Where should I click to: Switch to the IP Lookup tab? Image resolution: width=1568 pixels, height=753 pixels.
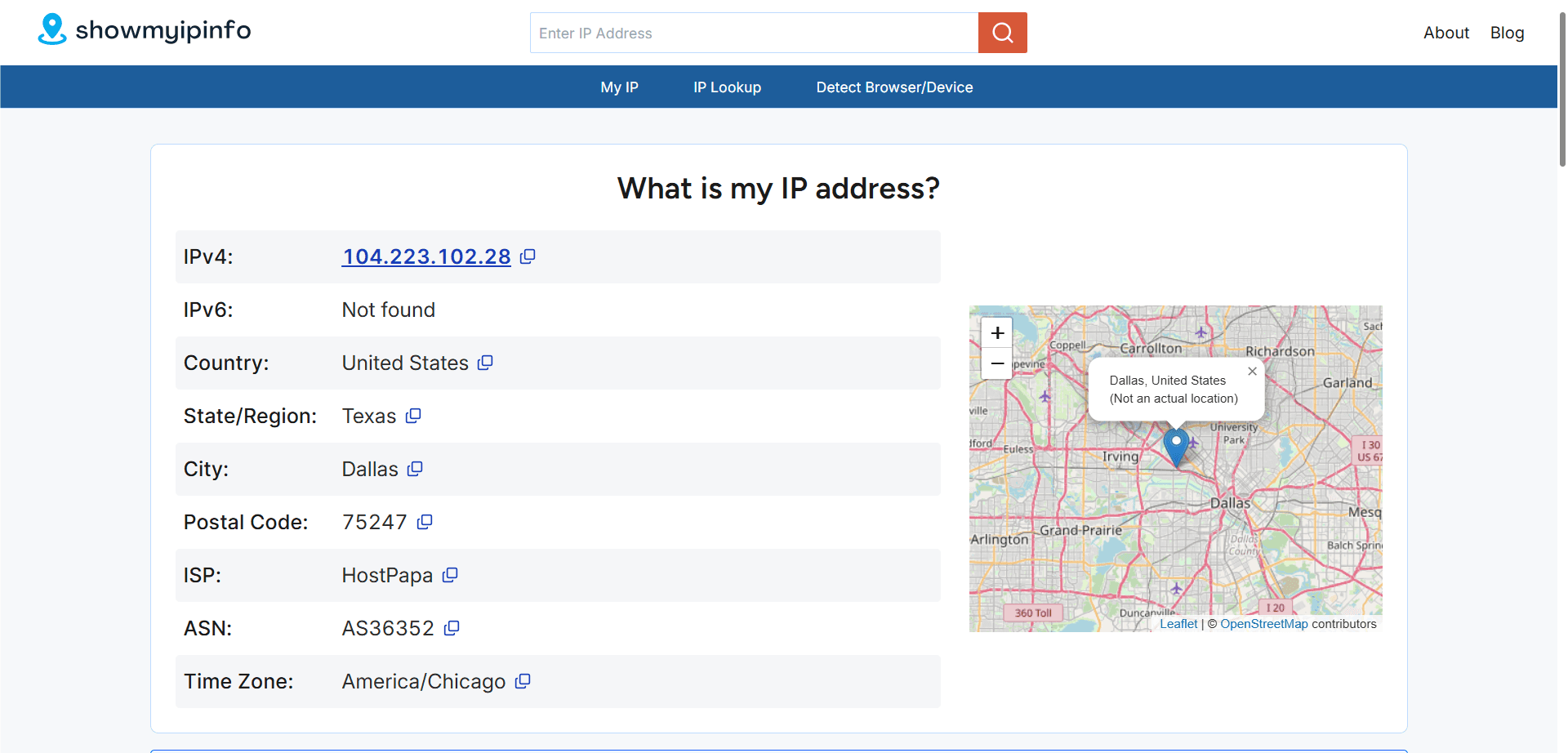click(727, 87)
